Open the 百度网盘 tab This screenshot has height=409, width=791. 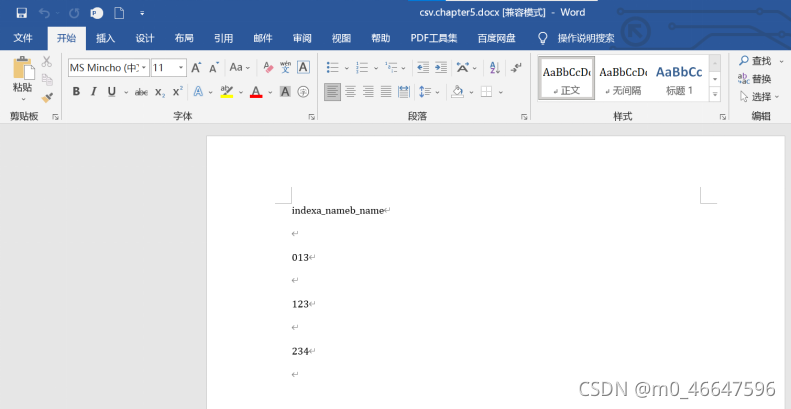(497, 38)
